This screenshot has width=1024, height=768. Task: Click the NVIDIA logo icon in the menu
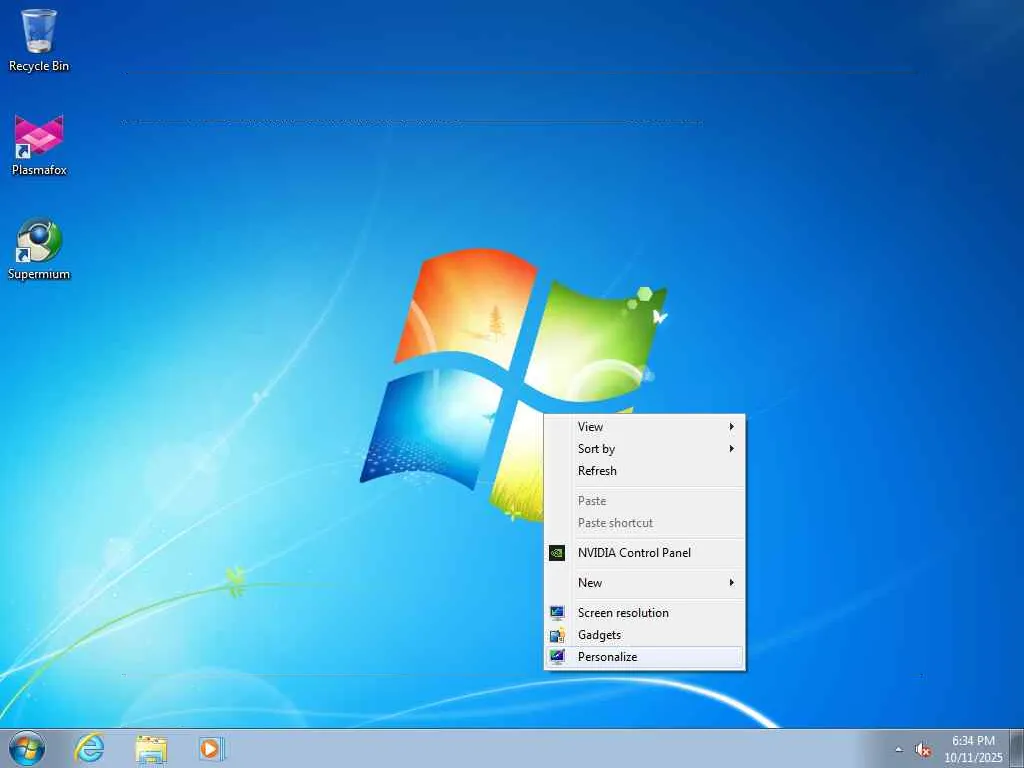pos(557,552)
